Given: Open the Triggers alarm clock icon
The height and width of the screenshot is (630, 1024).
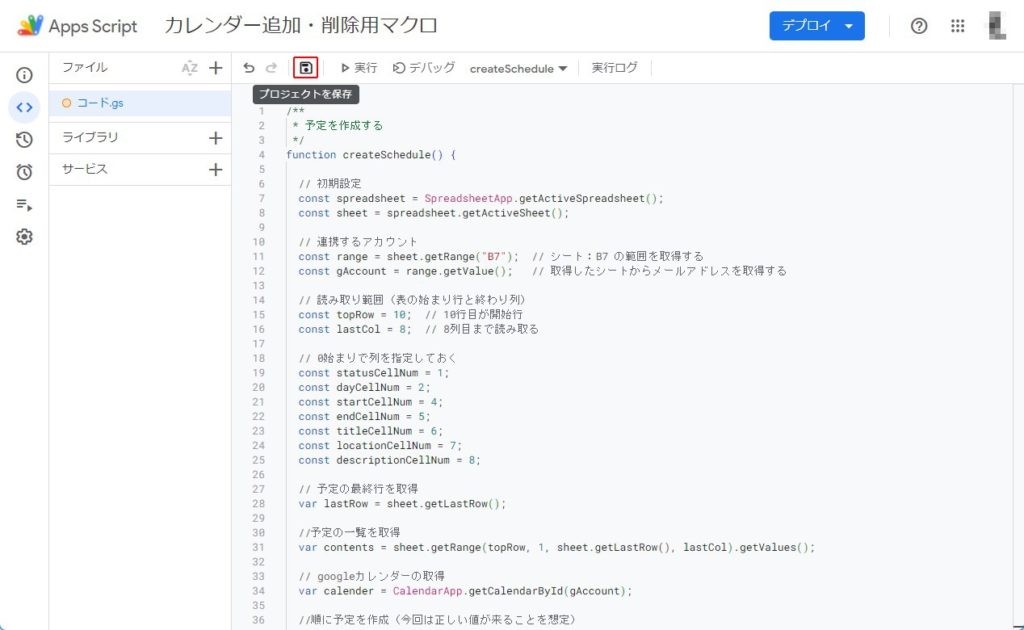Looking at the screenshot, I should click(24, 172).
